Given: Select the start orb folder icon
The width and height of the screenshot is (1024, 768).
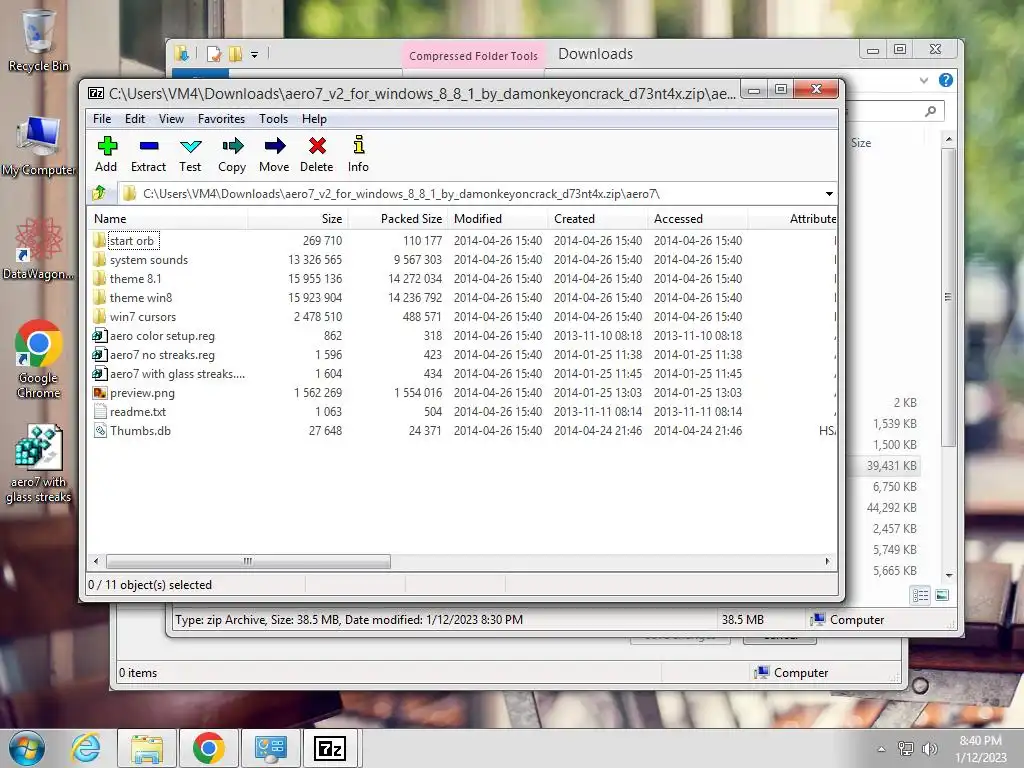Looking at the screenshot, I should [x=99, y=240].
